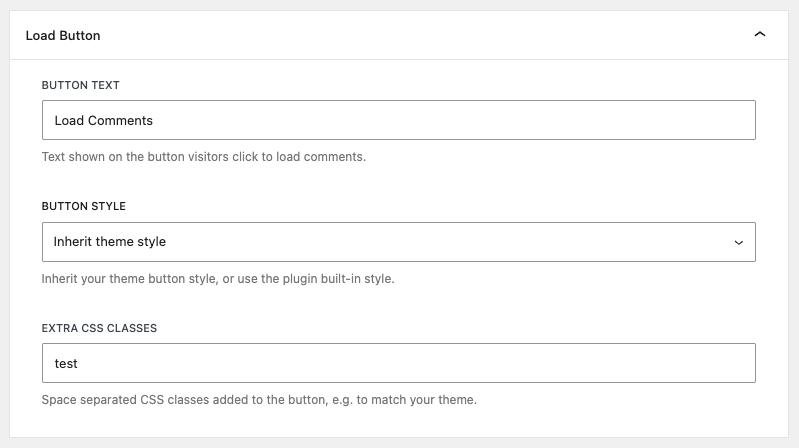Focus the Extra CSS Classes input
The image size is (799, 448).
[398, 363]
